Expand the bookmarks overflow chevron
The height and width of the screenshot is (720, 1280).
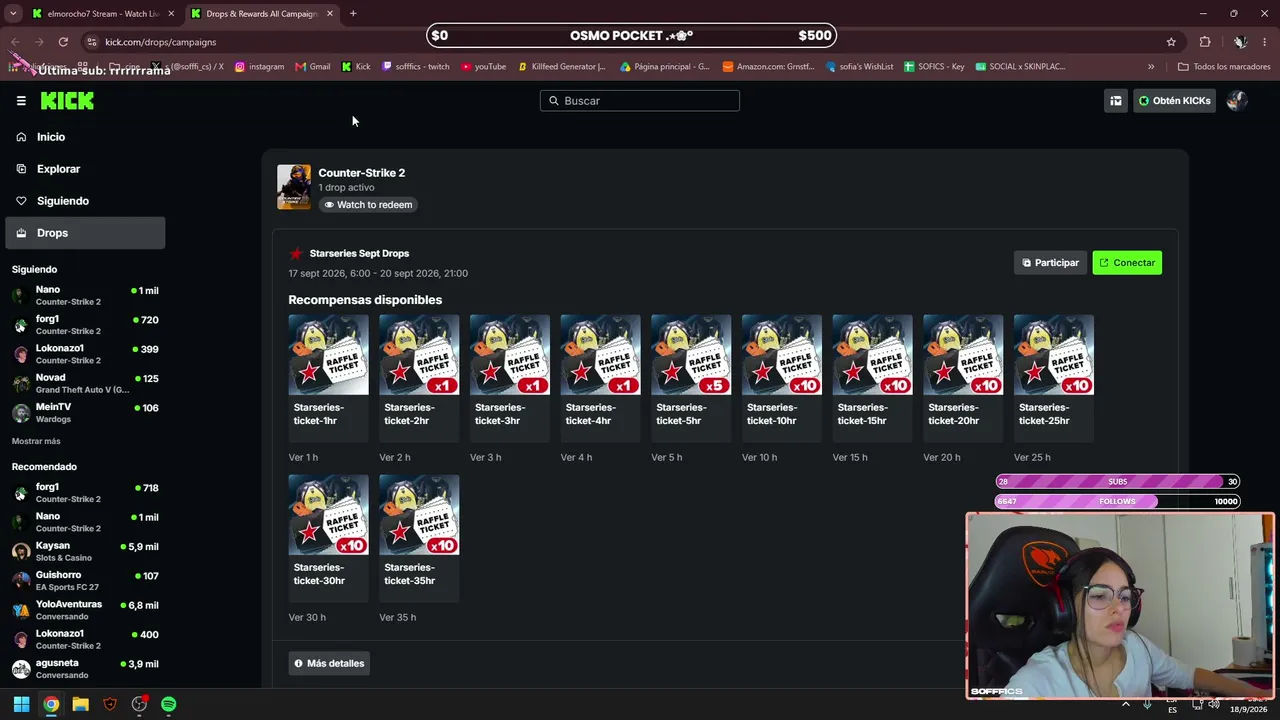pos(1151,67)
